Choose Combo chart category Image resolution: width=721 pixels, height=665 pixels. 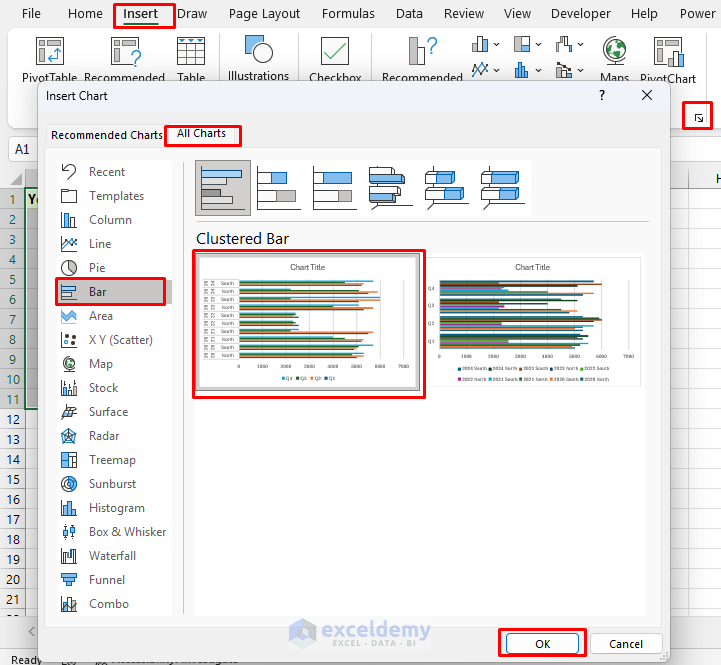(x=114, y=604)
